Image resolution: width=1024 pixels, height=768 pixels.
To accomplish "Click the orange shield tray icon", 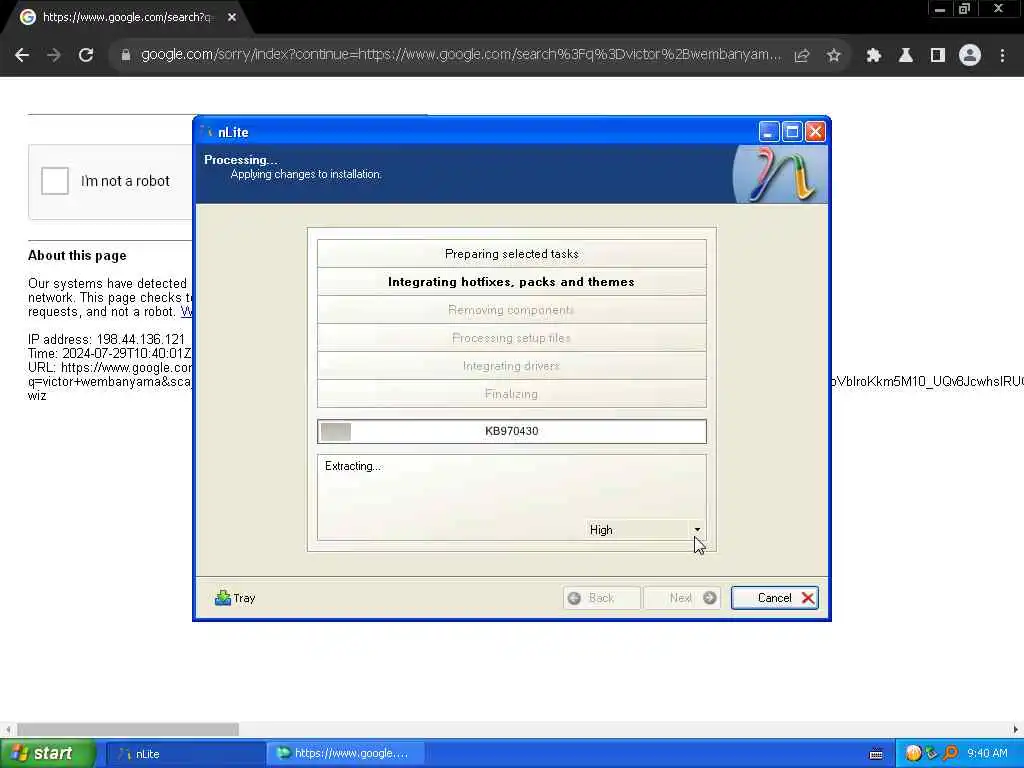I will 913,754.
